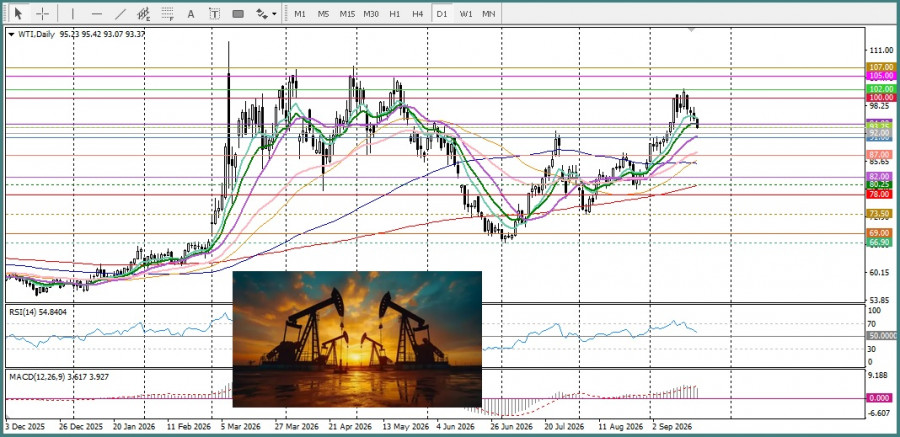The width and height of the screenshot is (900, 437).
Task: Select the equidistant channel tool
Action: coord(143,13)
